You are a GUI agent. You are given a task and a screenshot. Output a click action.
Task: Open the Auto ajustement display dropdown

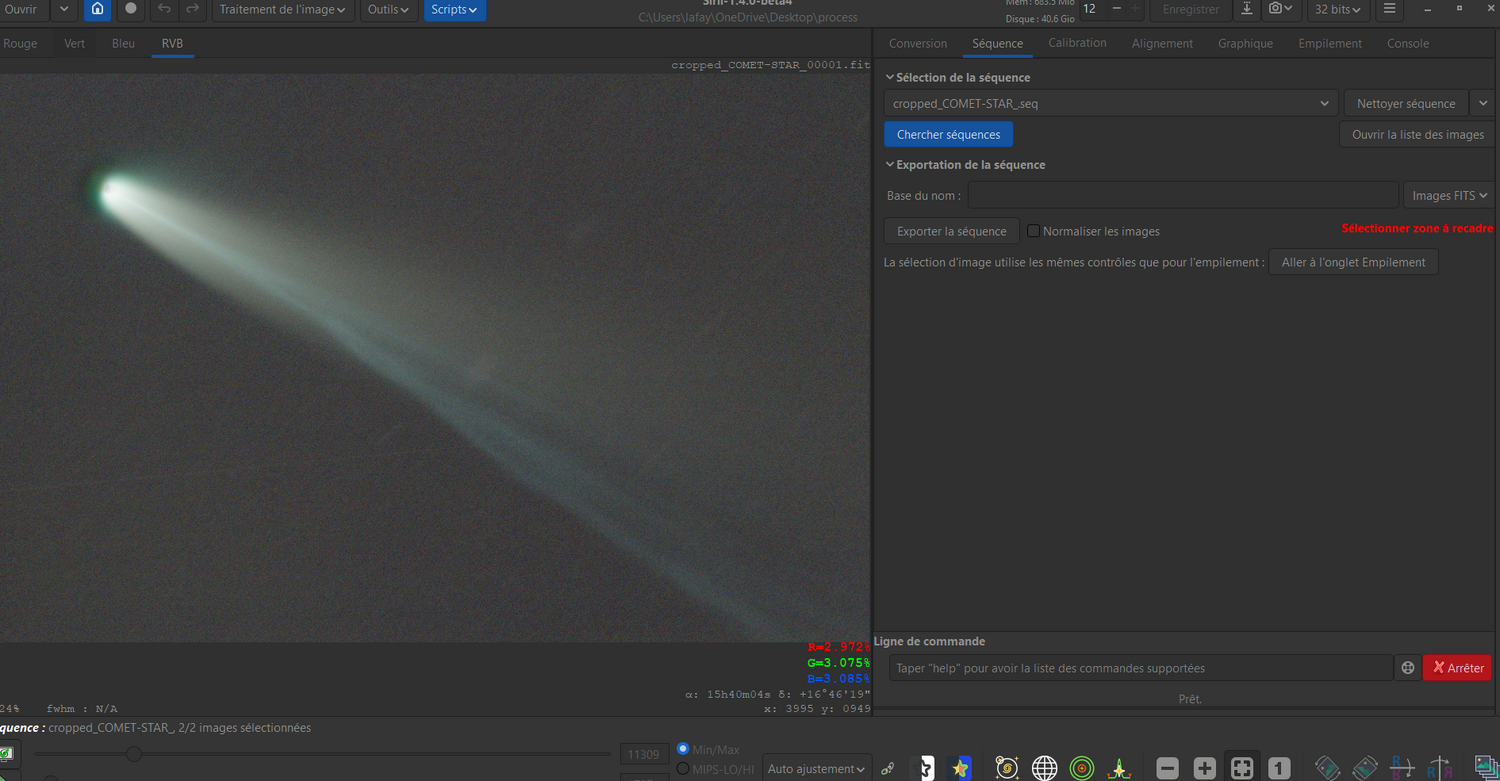[x=815, y=769]
